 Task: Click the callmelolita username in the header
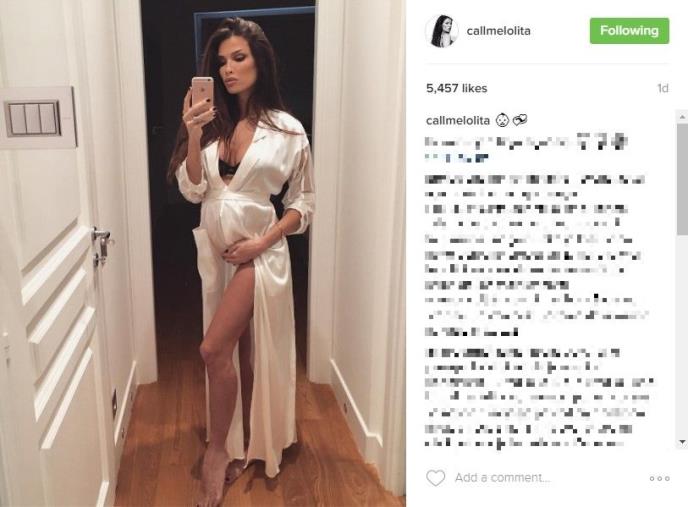click(x=498, y=31)
